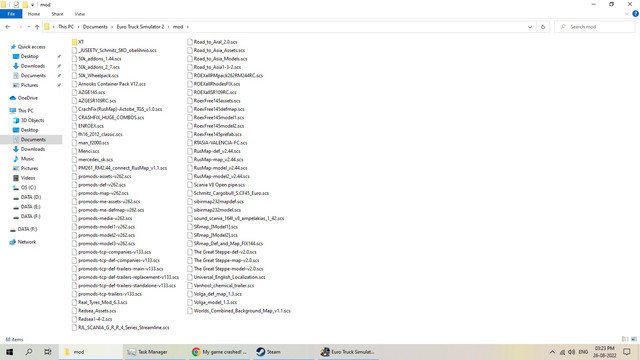The height and width of the screenshot is (360, 640).
Task: Select file CRASHFIX_HUGE_COMBOS.scs
Action: pos(108,118)
